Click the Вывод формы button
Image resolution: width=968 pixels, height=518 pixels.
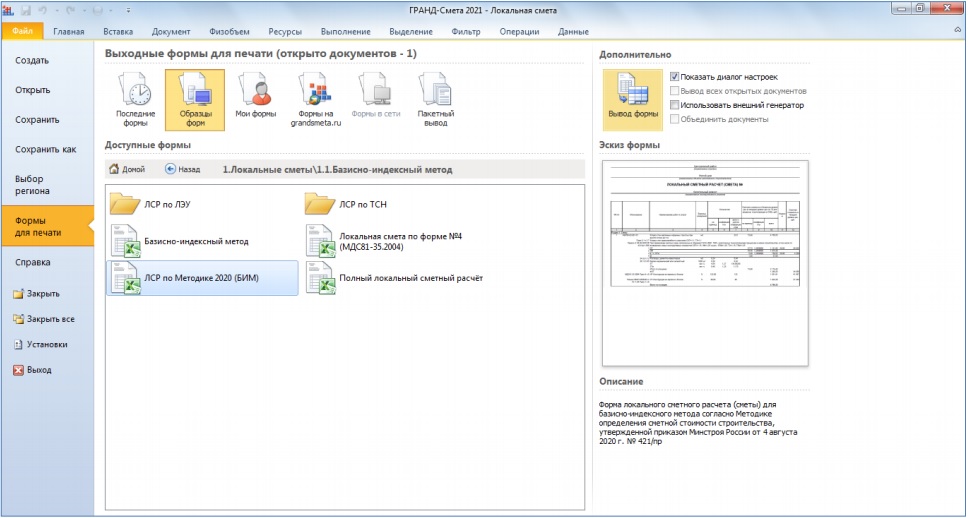[633, 100]
